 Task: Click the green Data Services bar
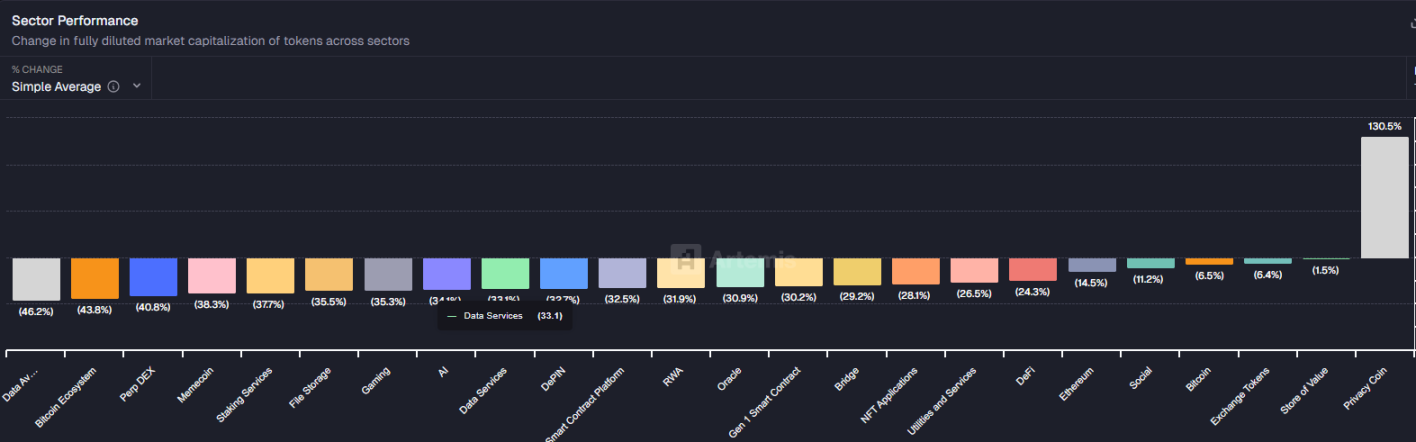tap(505, 273)
